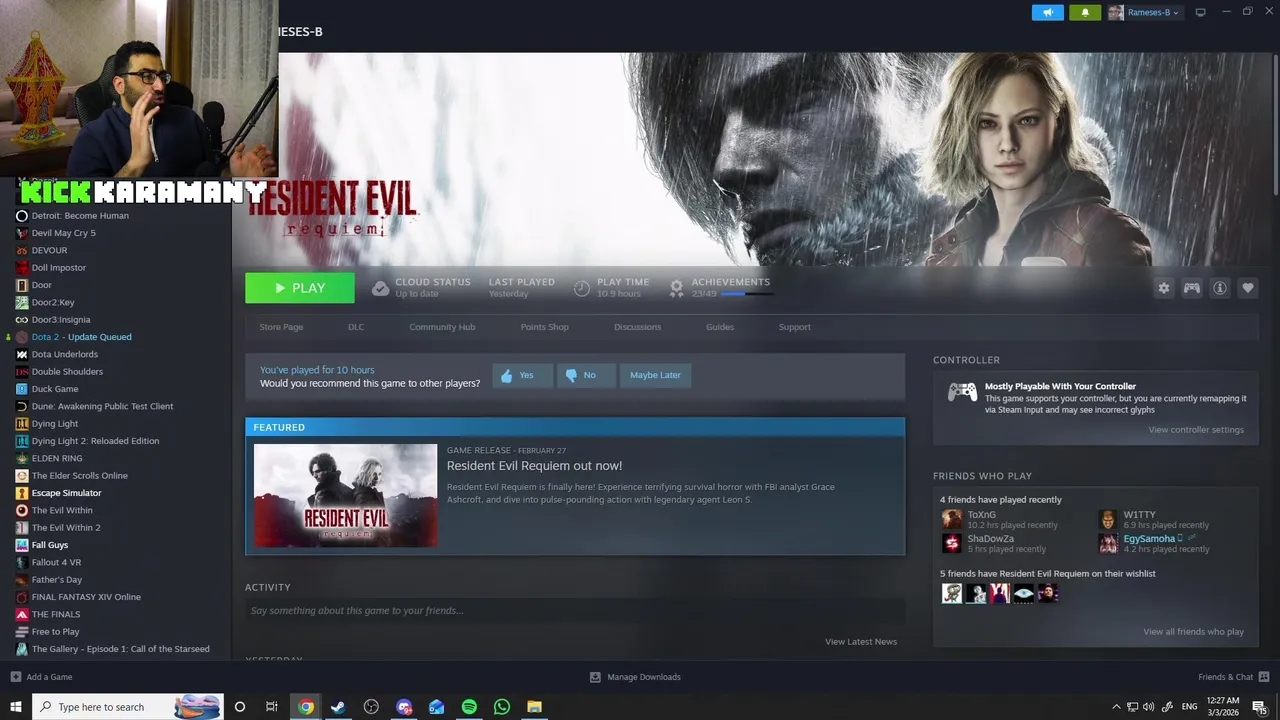This screenshot has height=720, width=1280.
Task: Open File Explorer from the taskbar
Action: point(535,707)
